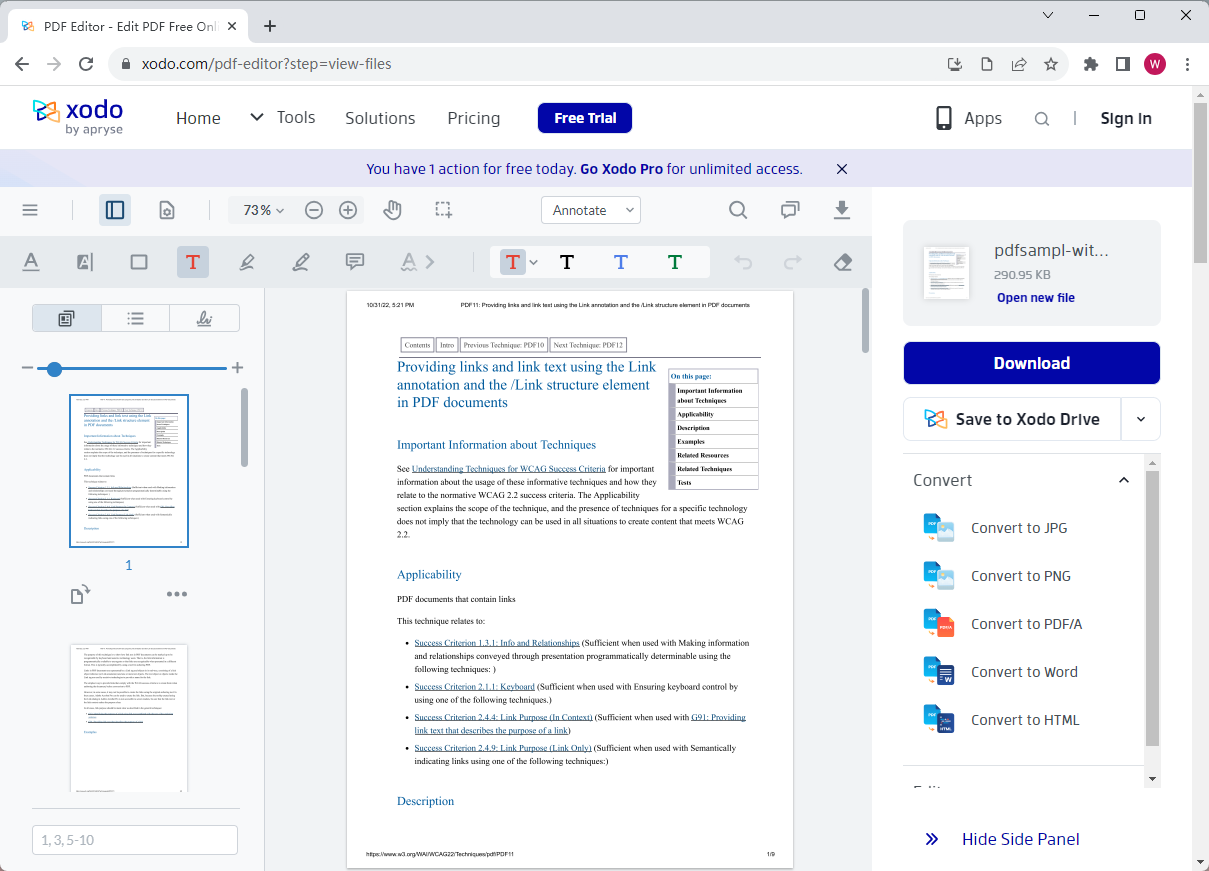Select the marquee selection tool
This screenshot has width=1209, height=871.
443,210
